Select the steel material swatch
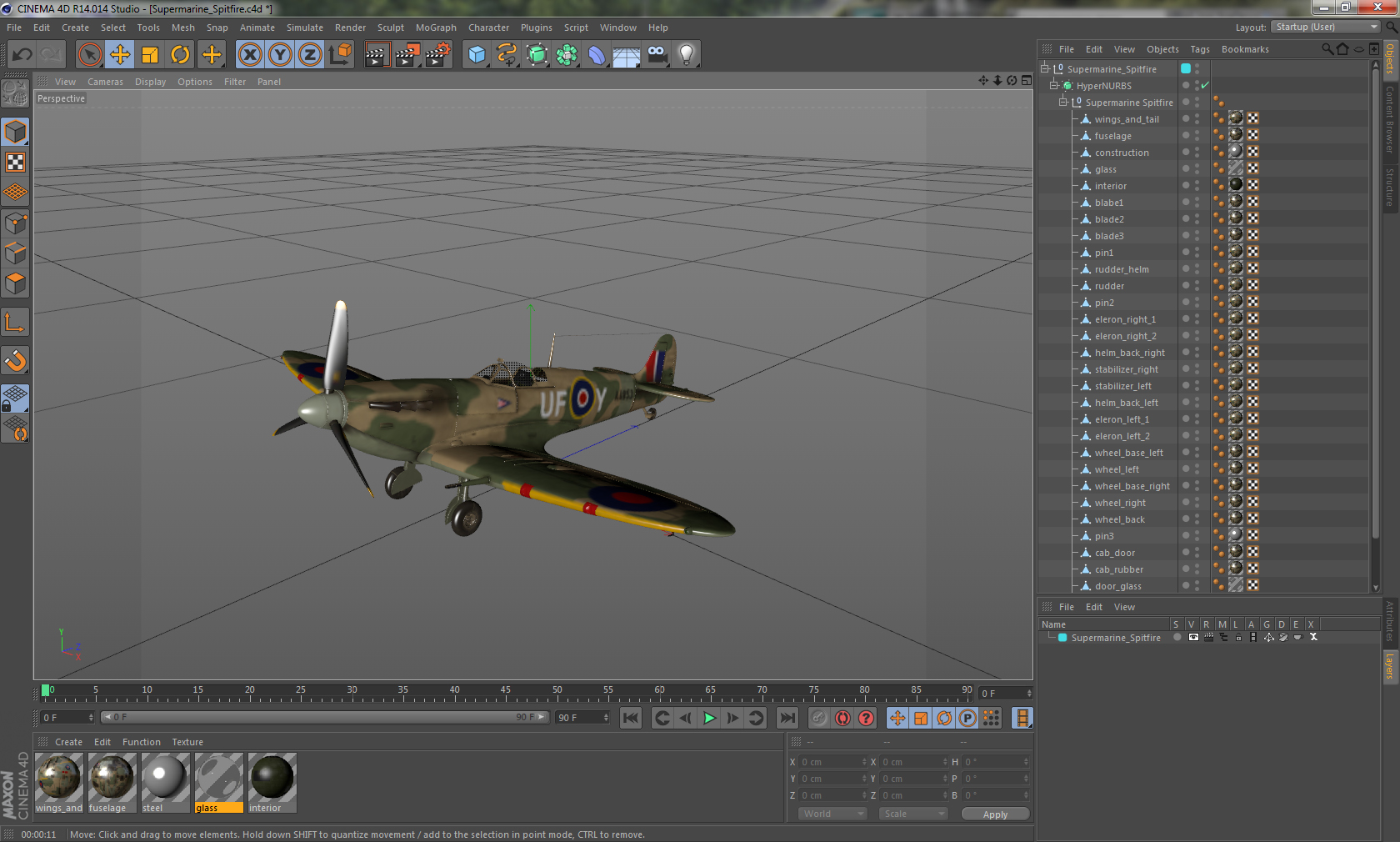1400x842 pixels. pyautogui.click(x=166, y=783)
